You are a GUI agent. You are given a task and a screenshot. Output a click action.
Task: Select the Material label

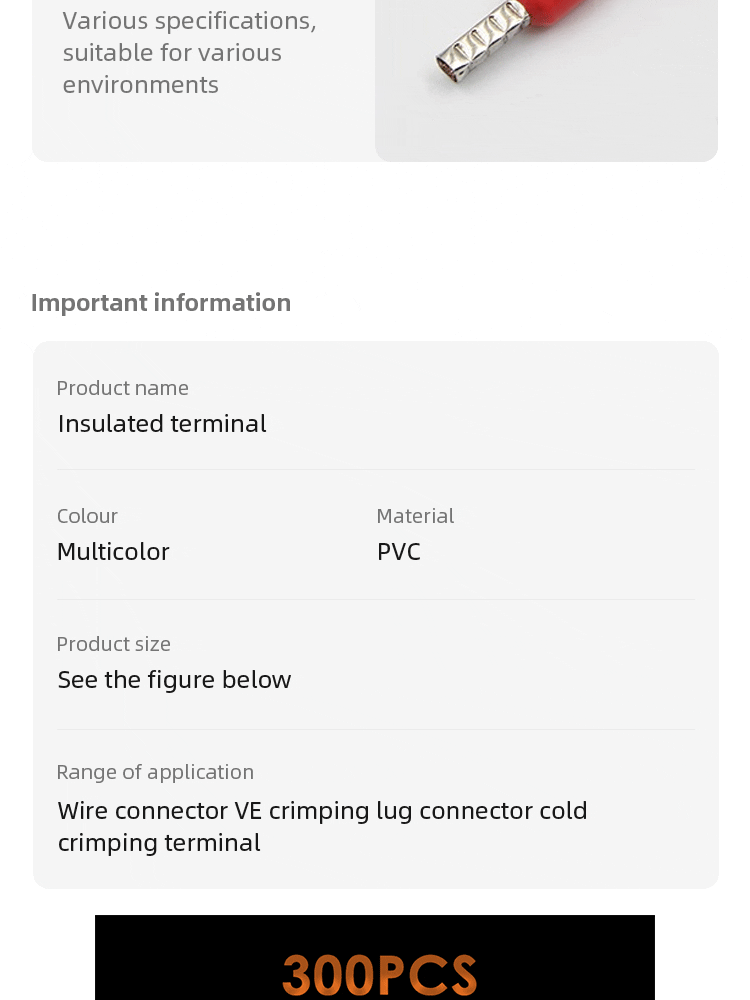pyautogui.click(x=415, y=516)
